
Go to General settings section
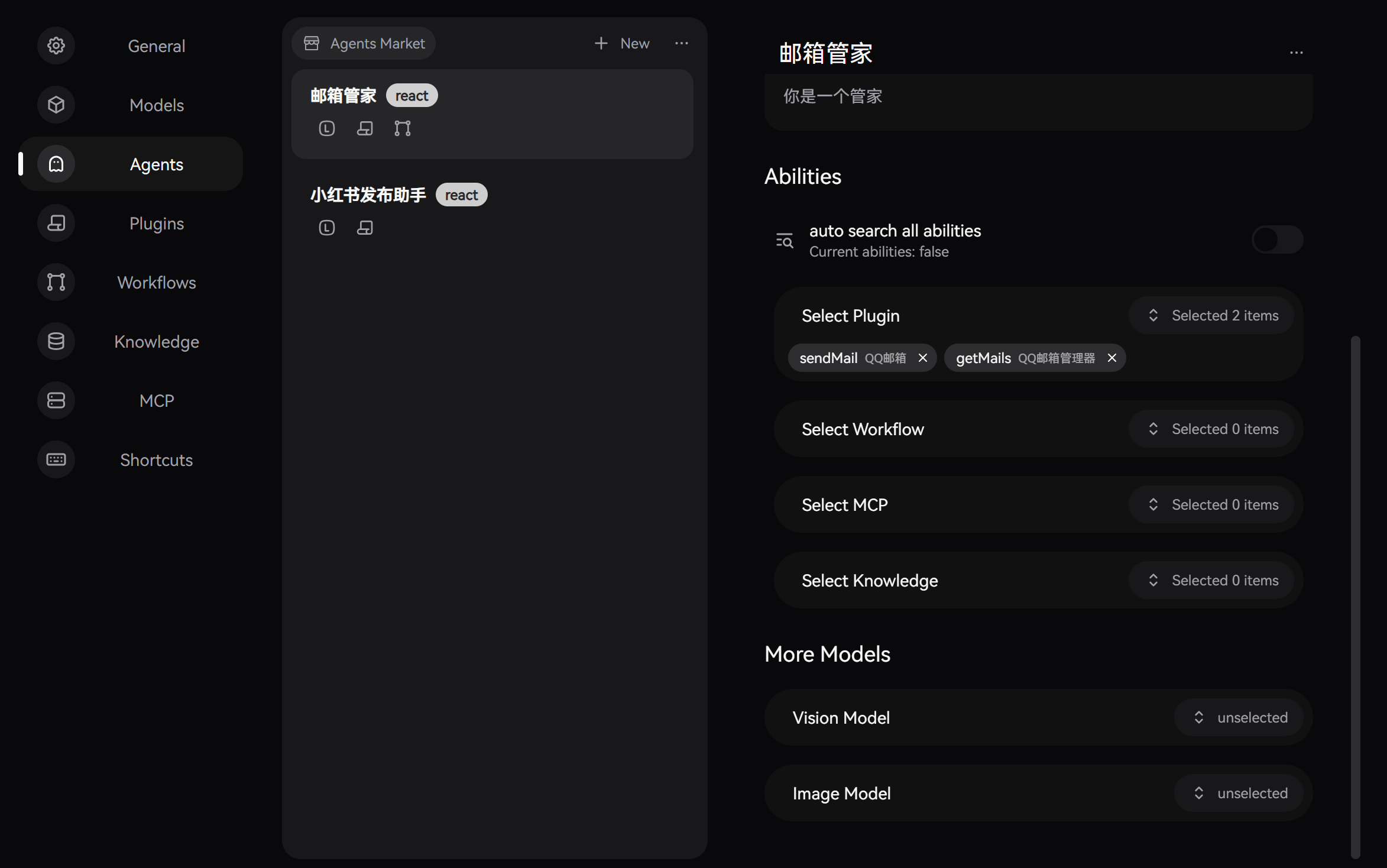point(157,46)
